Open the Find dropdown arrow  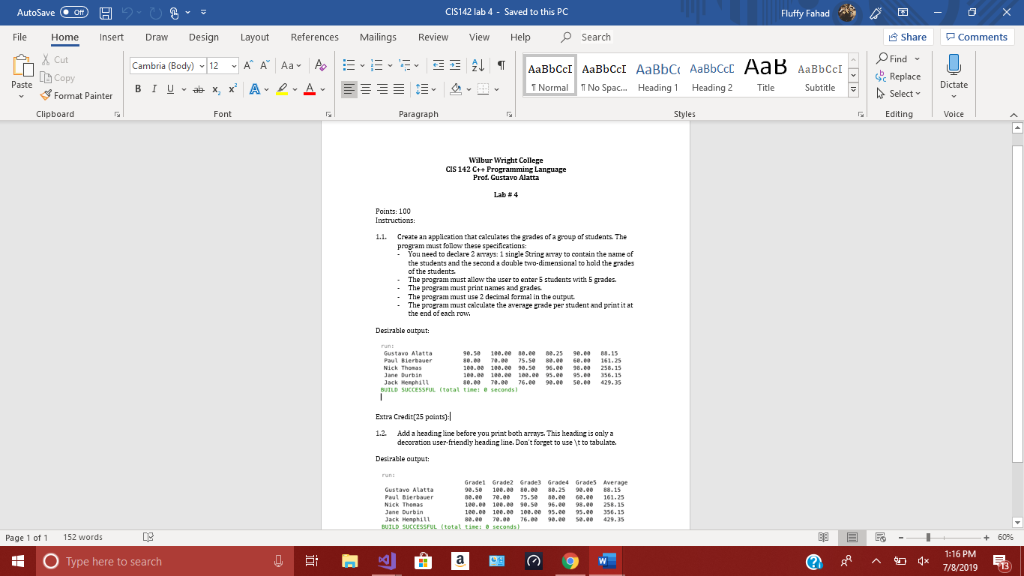[917, 59]
